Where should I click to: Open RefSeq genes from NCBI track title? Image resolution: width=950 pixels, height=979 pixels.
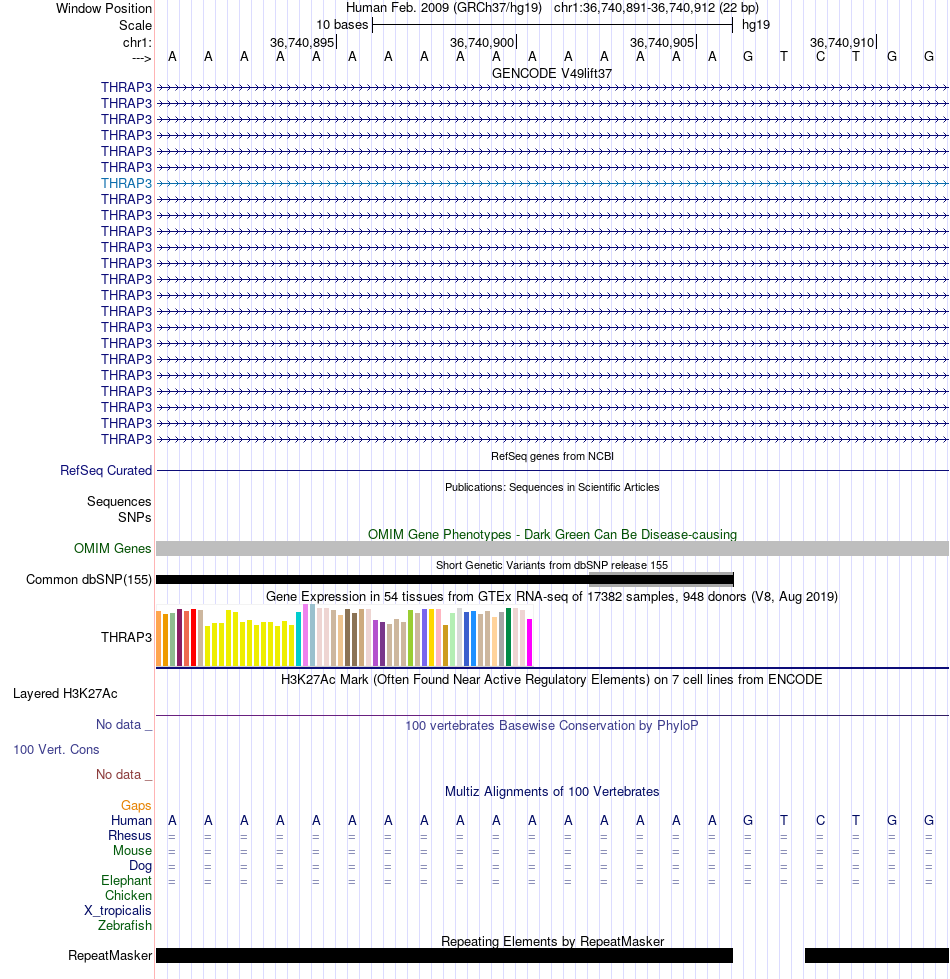[x=552, y=456]
